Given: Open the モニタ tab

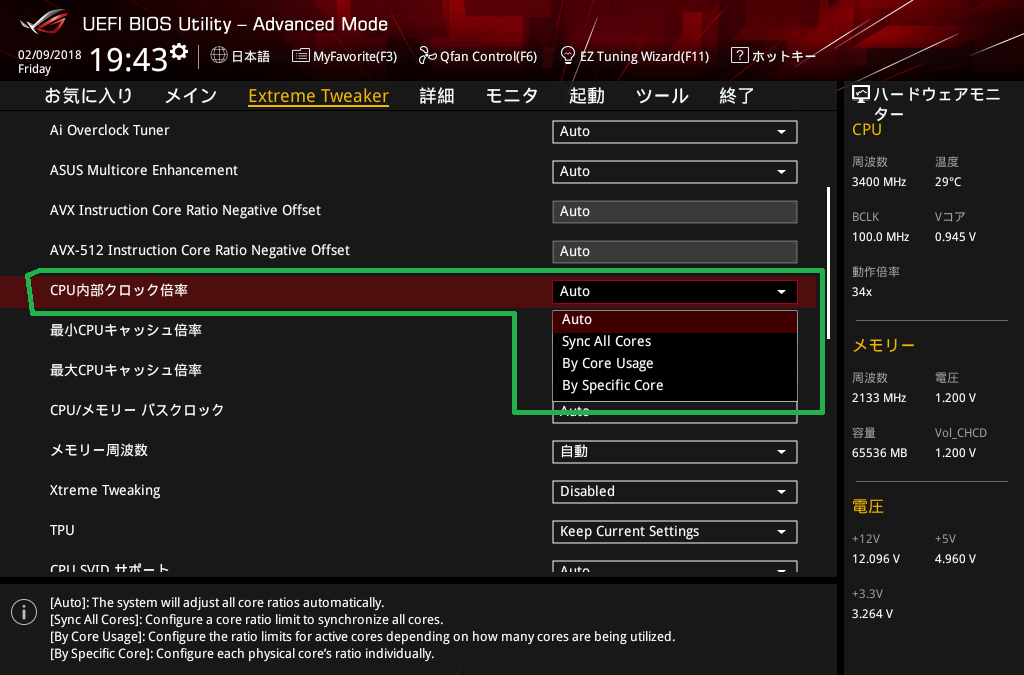Looking at the screenshot, I should (511, 96).
